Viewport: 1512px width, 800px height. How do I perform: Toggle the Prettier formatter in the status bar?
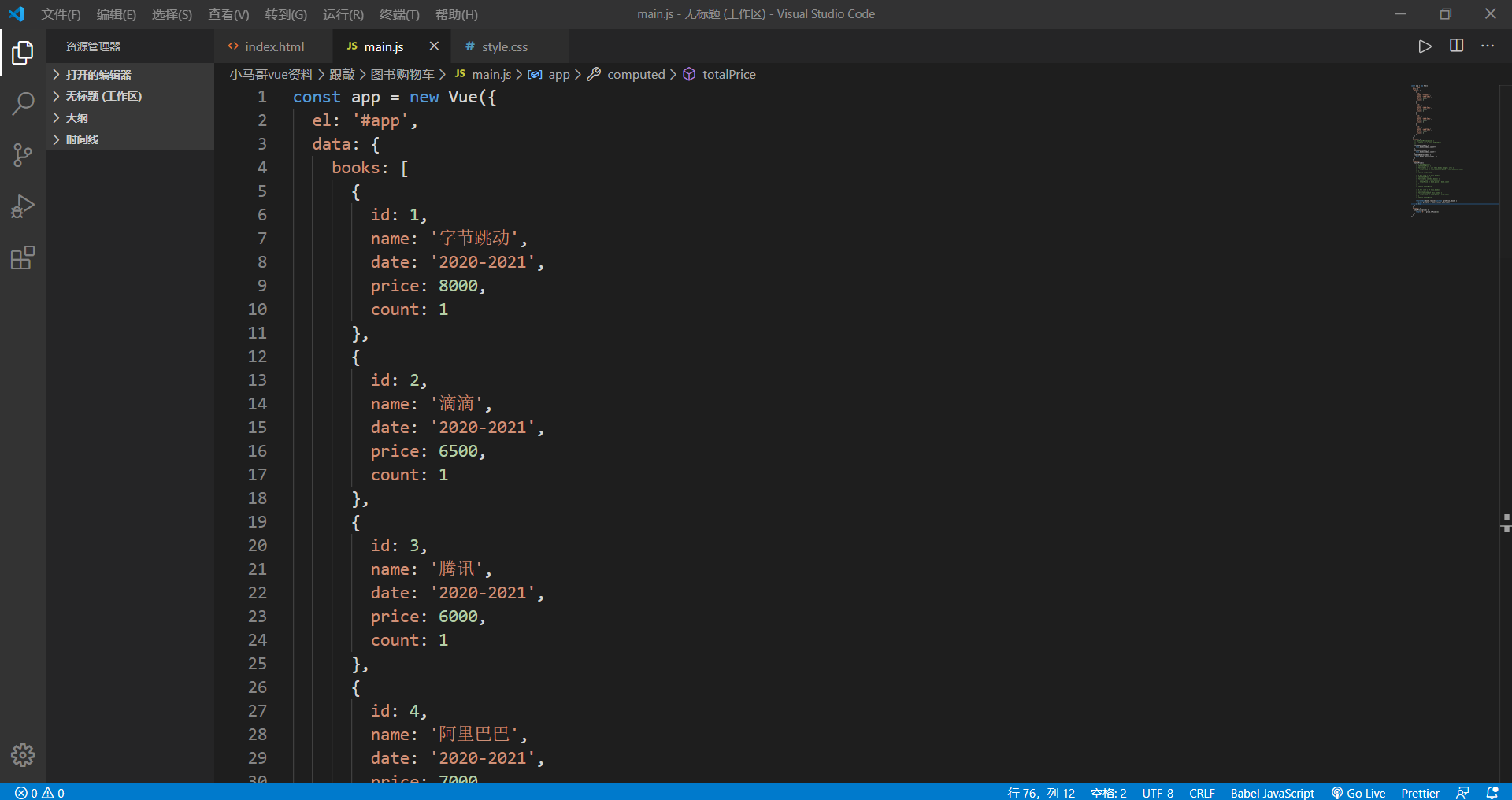click(x=1420, y=793)
